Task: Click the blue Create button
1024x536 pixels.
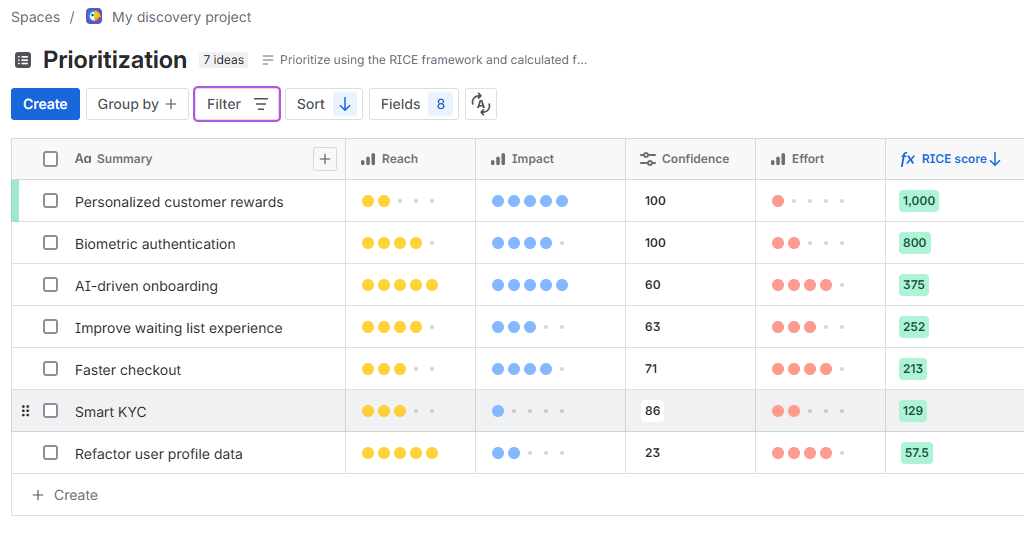Action: coord(45,104)
